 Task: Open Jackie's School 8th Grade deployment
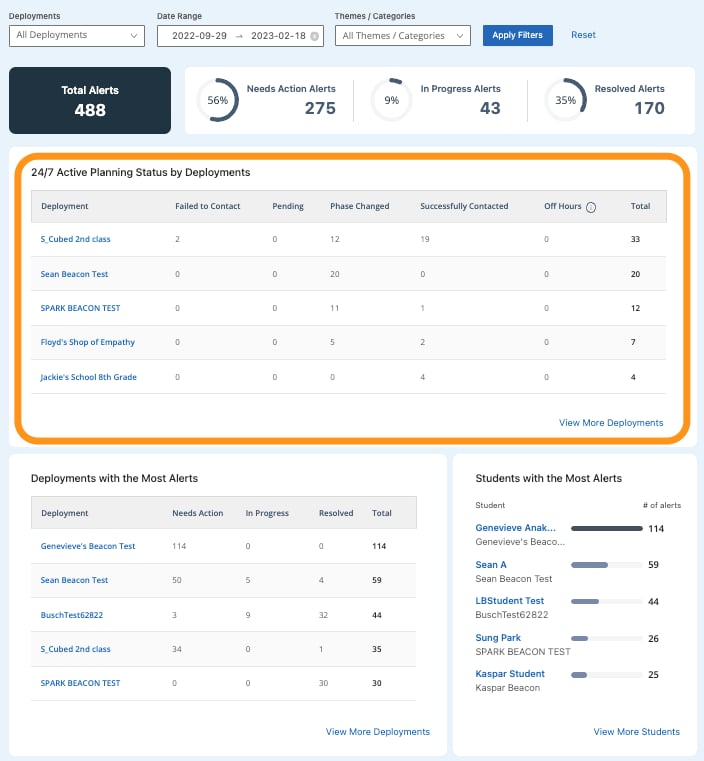88,377
